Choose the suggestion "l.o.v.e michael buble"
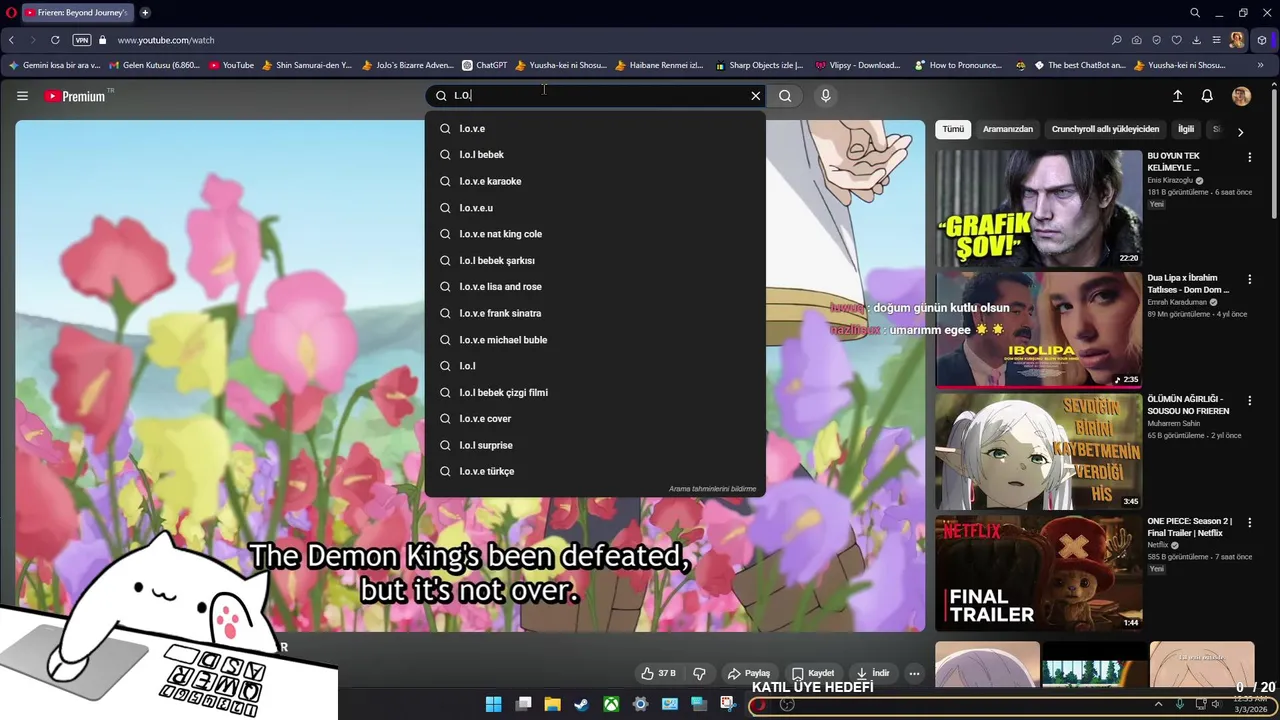The image size is (1280, 720). (x=595, y=340)
